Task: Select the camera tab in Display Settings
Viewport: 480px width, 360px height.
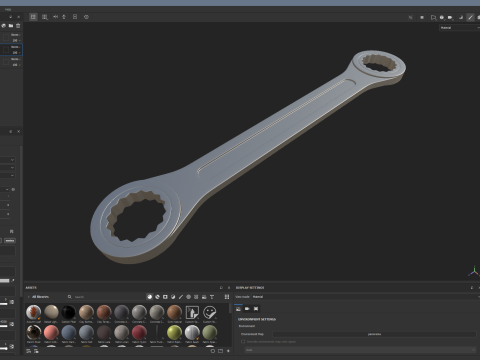Action: tap(247, 309)
